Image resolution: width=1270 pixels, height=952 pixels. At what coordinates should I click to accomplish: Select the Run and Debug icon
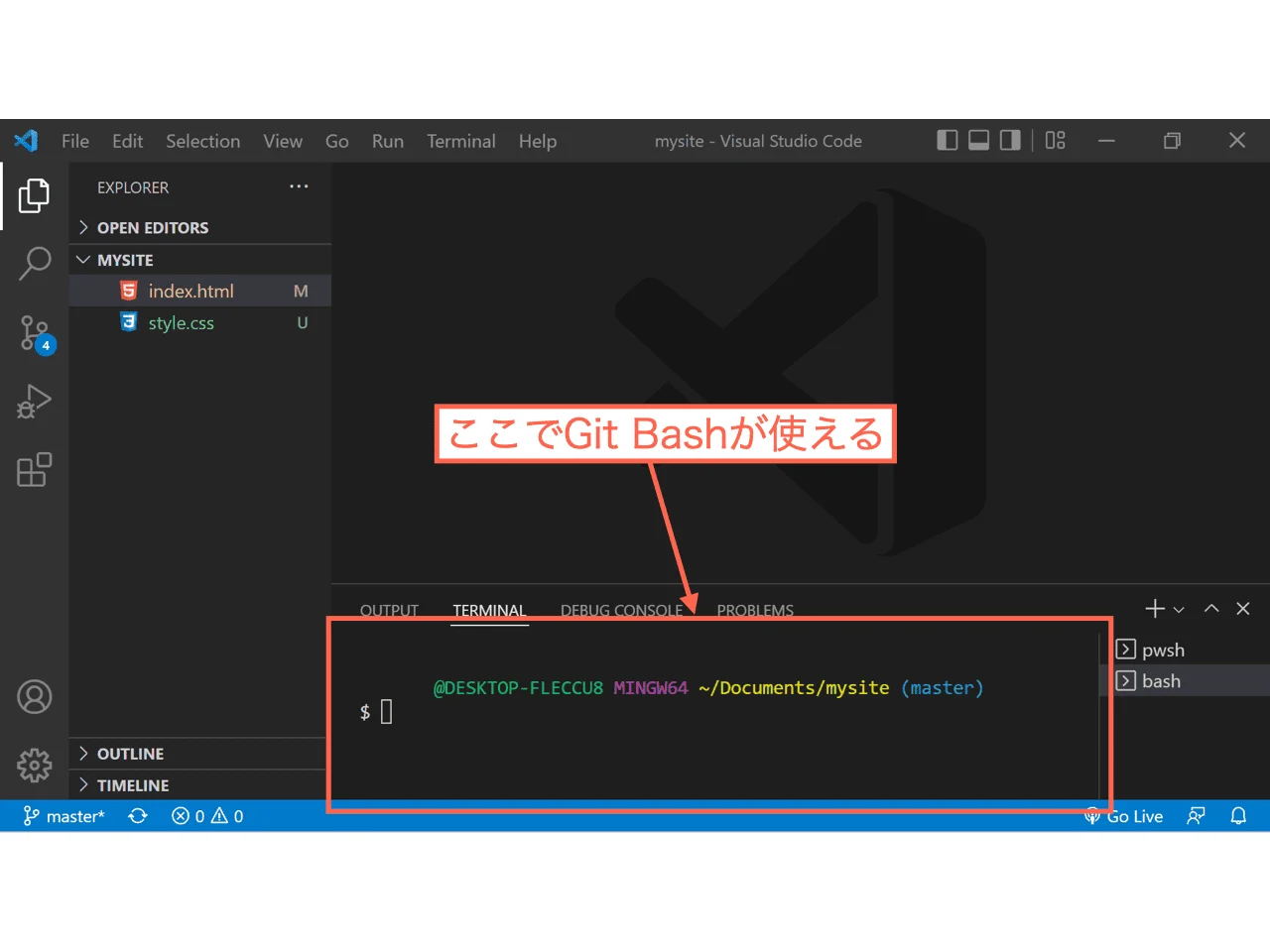pyautogui.click(x=34, y=401)
